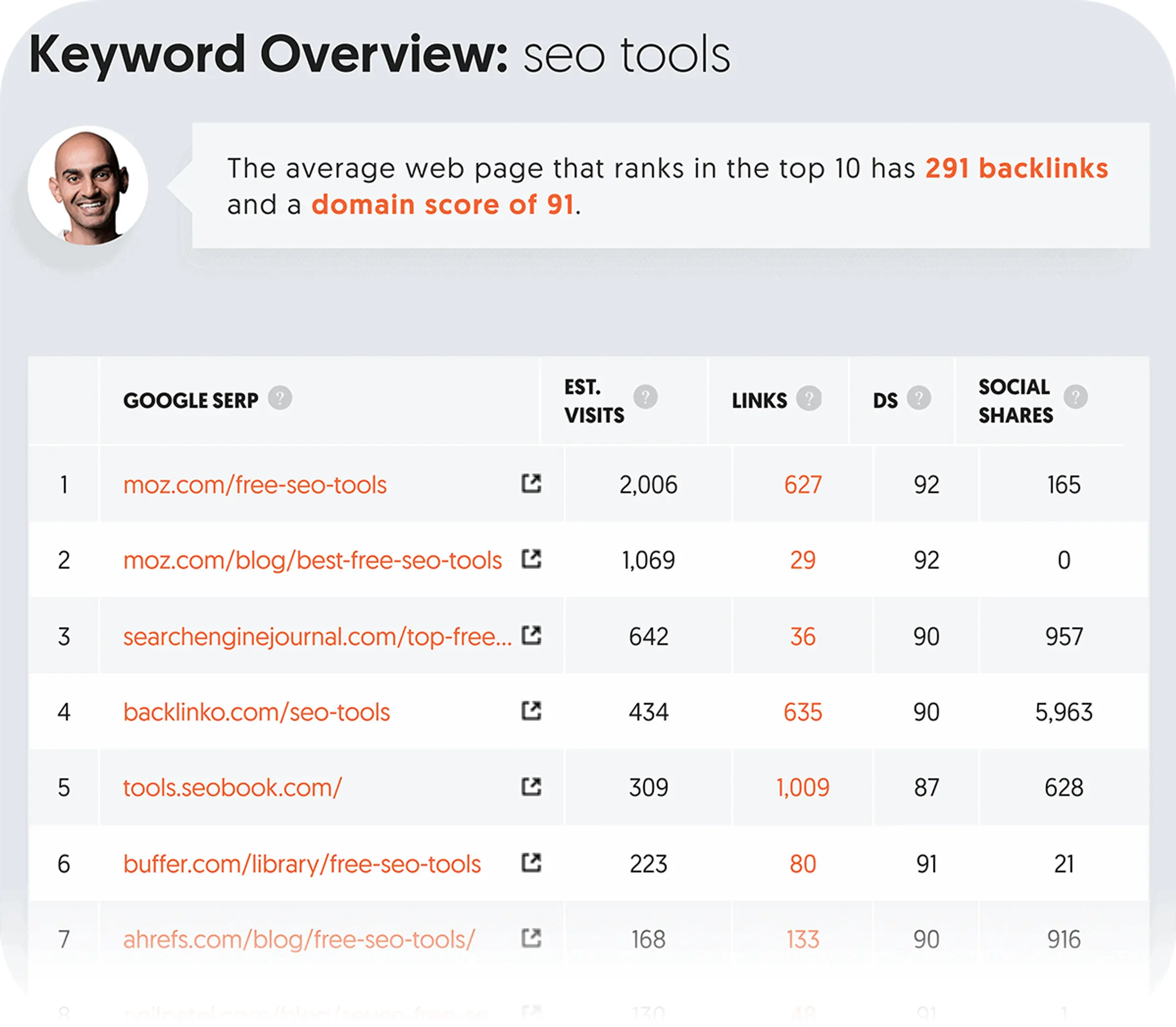Image resolution: width=1176 pixels, height=1027 pixels.
Task: Click help icon next to Google SERP
Action: tap(280, 398)
